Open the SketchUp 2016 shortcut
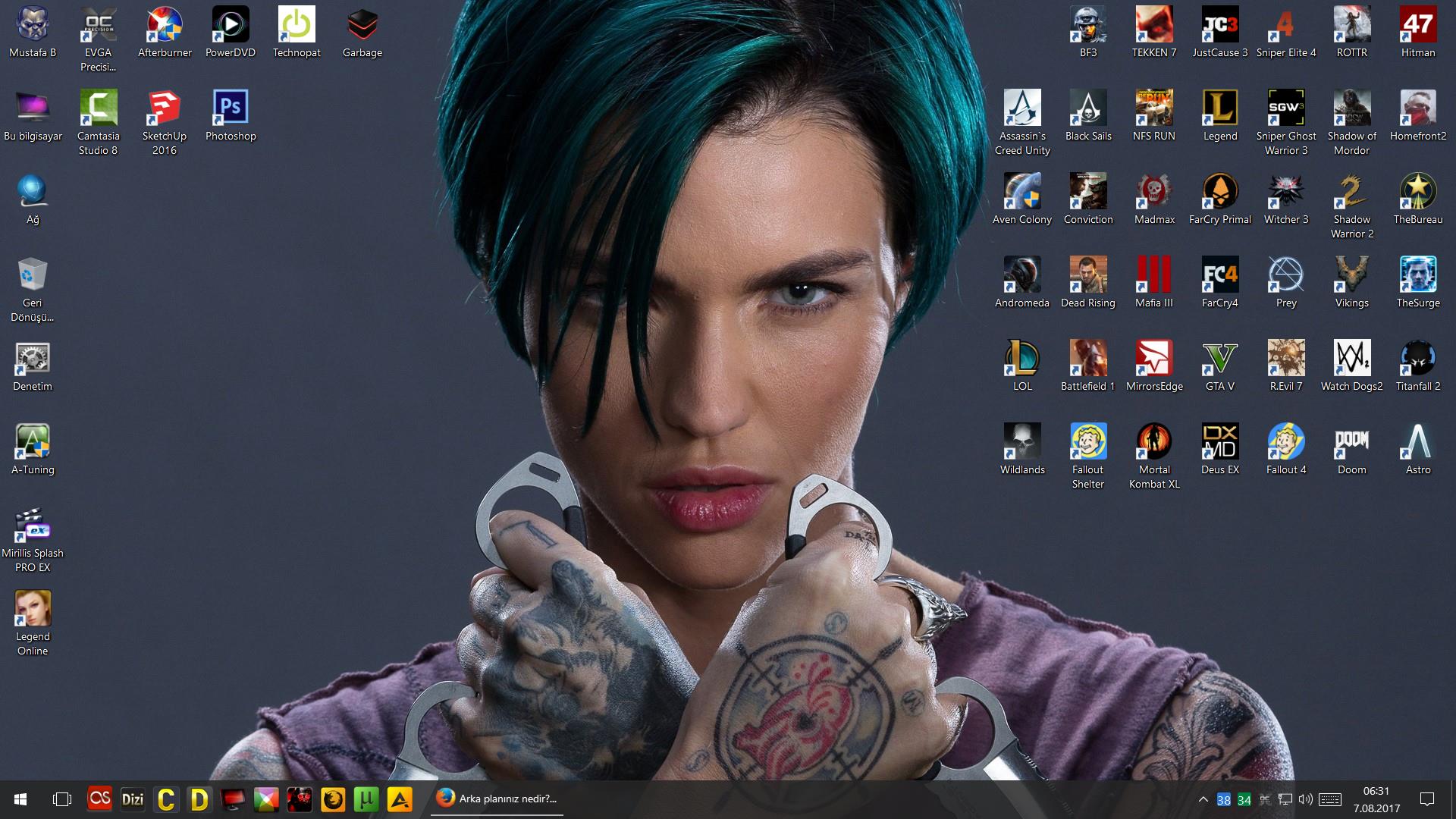Screen dimensions: 1456x819 164,108
